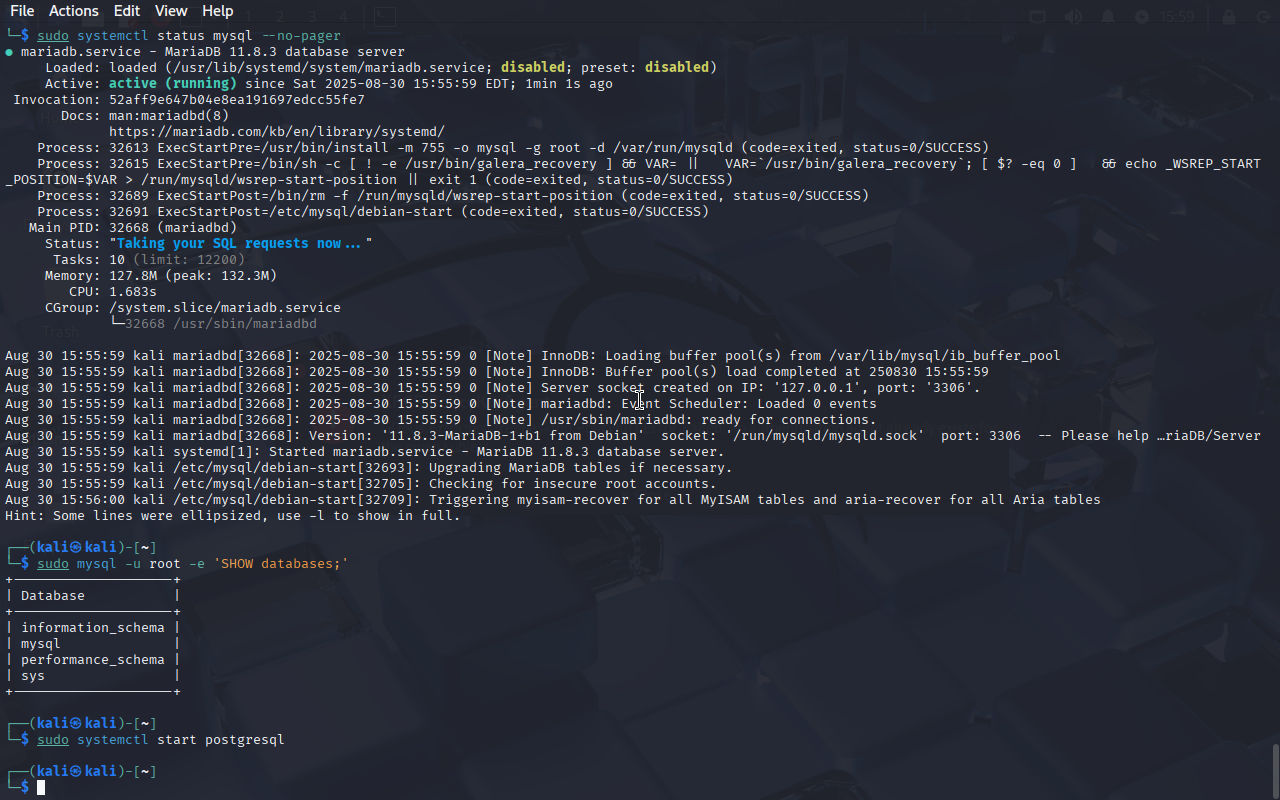This screenshot has width=1280, height=800.
Task: Click the 'sys' database row
Action: 33,676
